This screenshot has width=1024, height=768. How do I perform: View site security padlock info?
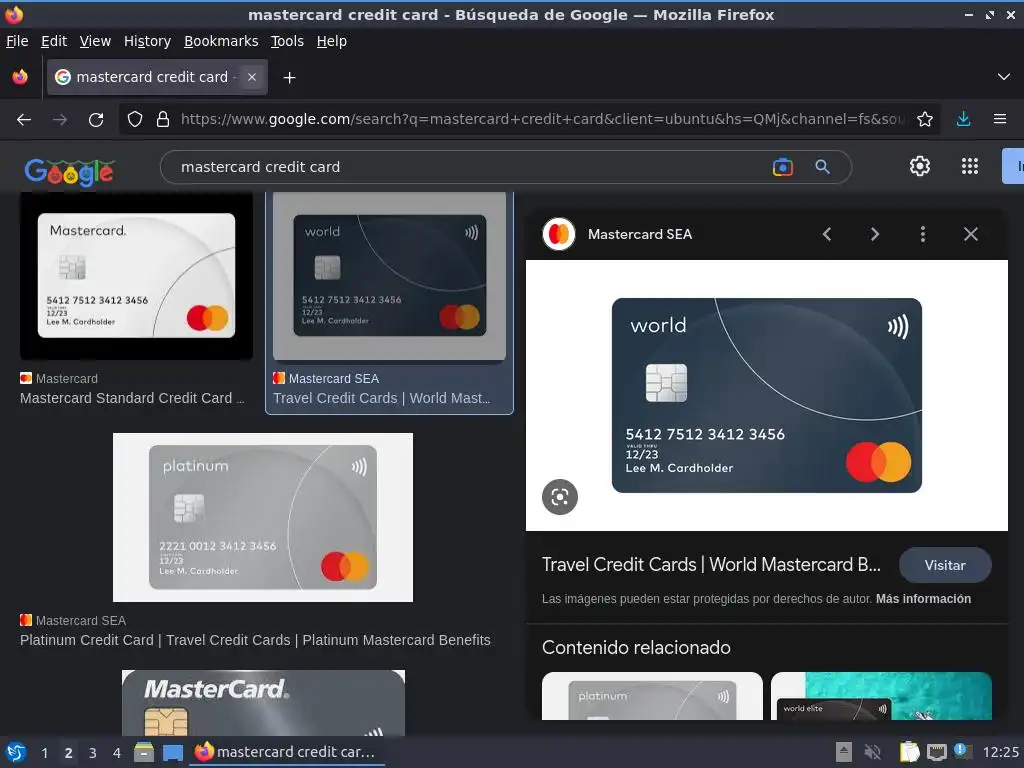point(163,120)
